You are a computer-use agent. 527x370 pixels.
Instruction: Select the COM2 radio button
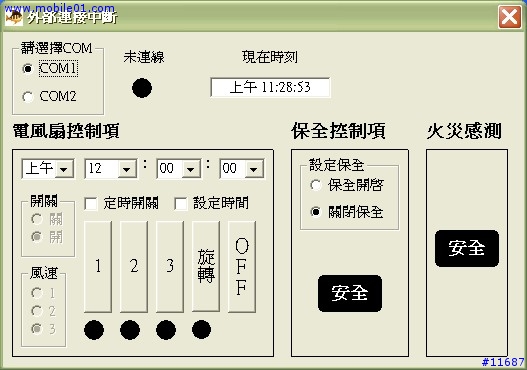[x=28, y=97]
